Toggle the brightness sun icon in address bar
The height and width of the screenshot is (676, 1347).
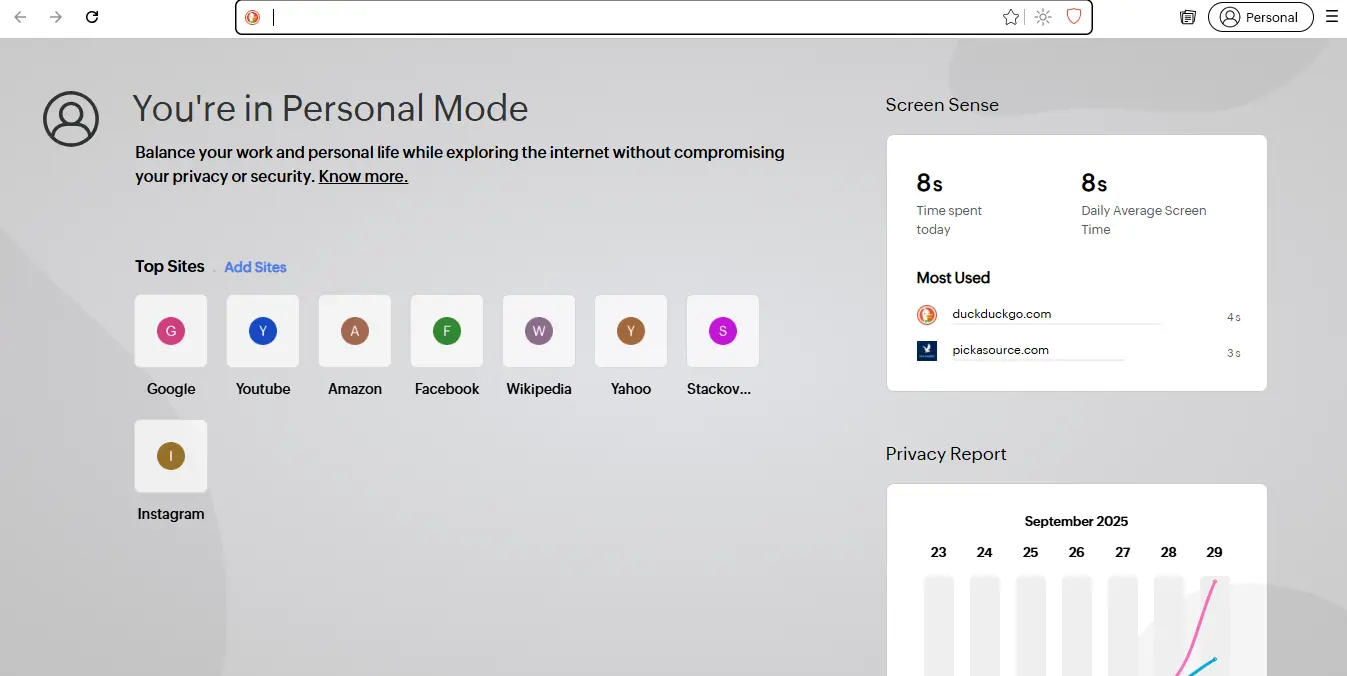click(x=1043, y=17)
